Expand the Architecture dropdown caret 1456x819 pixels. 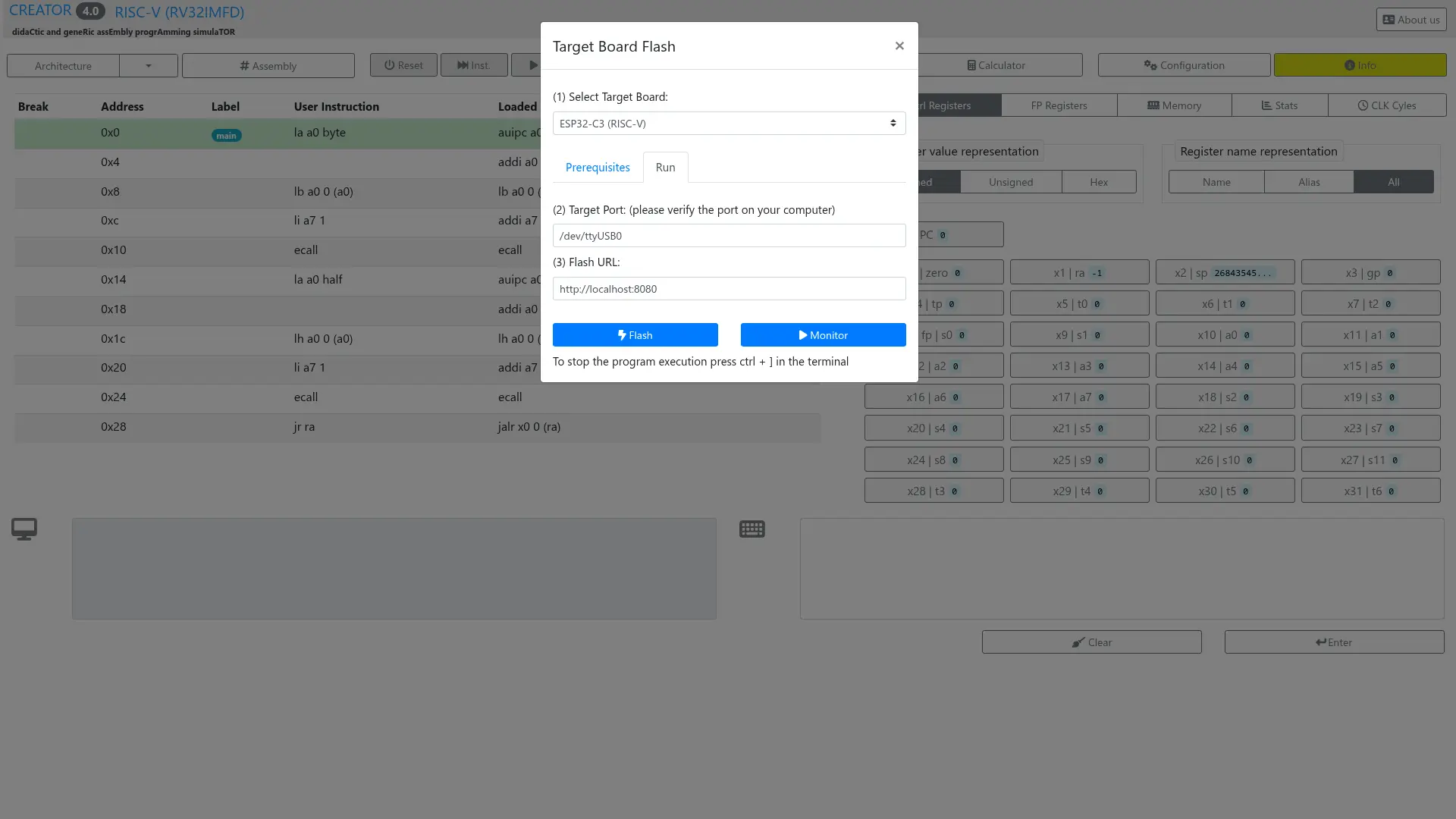click(149, 65)
